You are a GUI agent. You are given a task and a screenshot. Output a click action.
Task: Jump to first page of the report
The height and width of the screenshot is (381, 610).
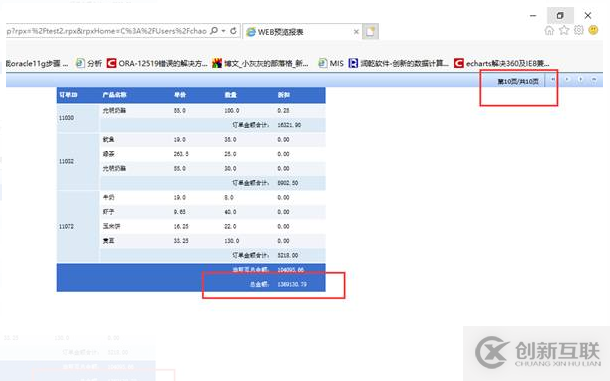[552, 80]
